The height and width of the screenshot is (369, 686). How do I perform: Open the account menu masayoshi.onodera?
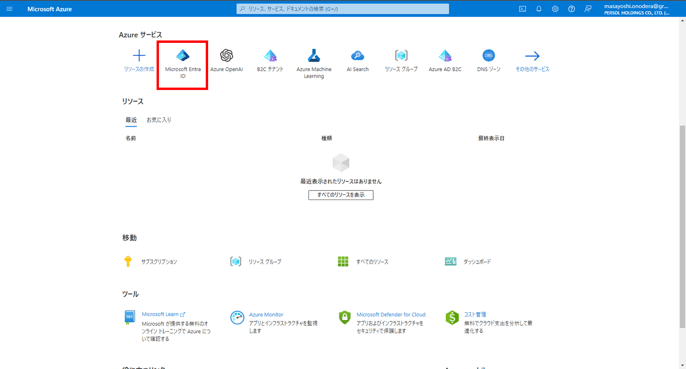pyautogui.click(x=637, y=9)
